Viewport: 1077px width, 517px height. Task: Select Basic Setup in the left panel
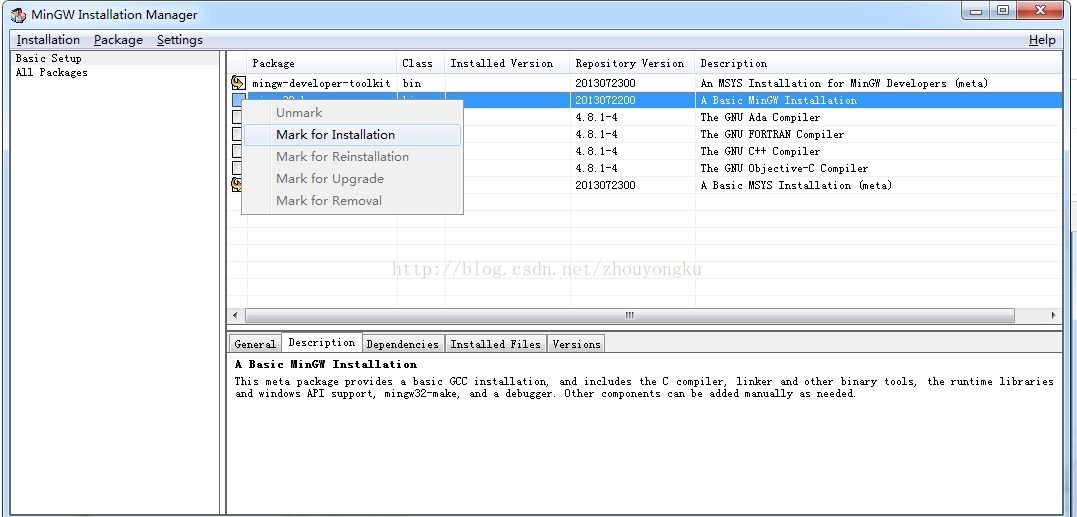pos(48,58)
